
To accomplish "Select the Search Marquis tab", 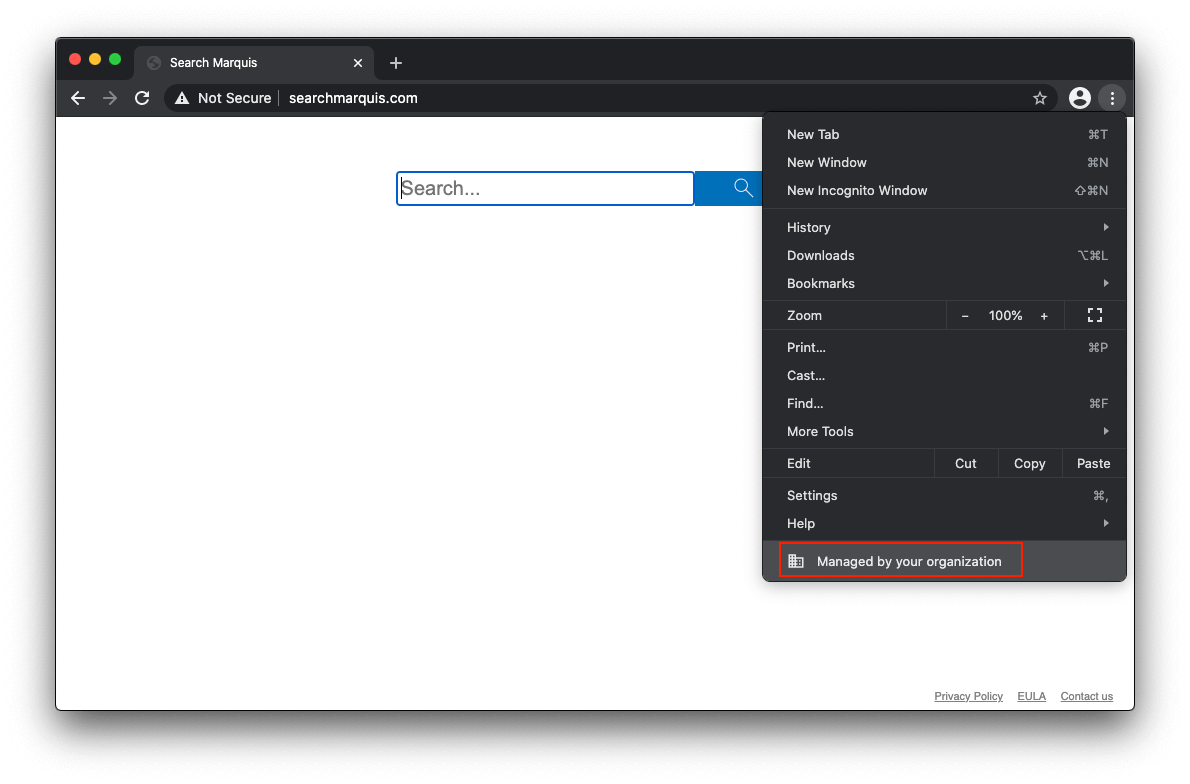I will coord(253,63).
